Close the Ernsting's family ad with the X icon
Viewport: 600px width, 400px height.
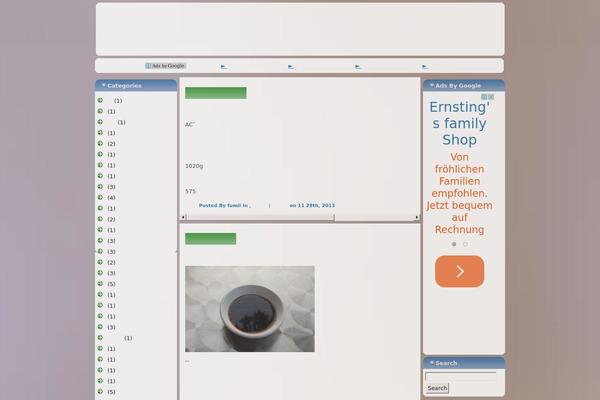[x=491, y=97]
